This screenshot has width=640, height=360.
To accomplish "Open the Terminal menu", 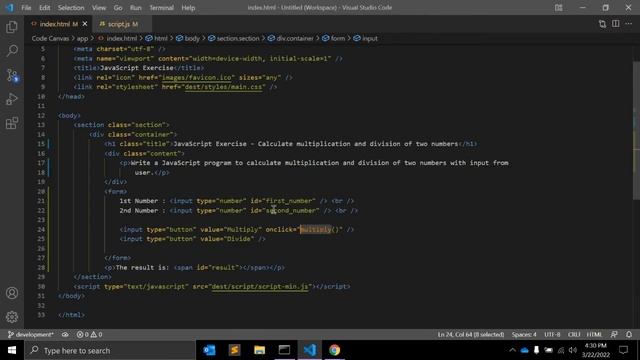I will tap(161, 8).
